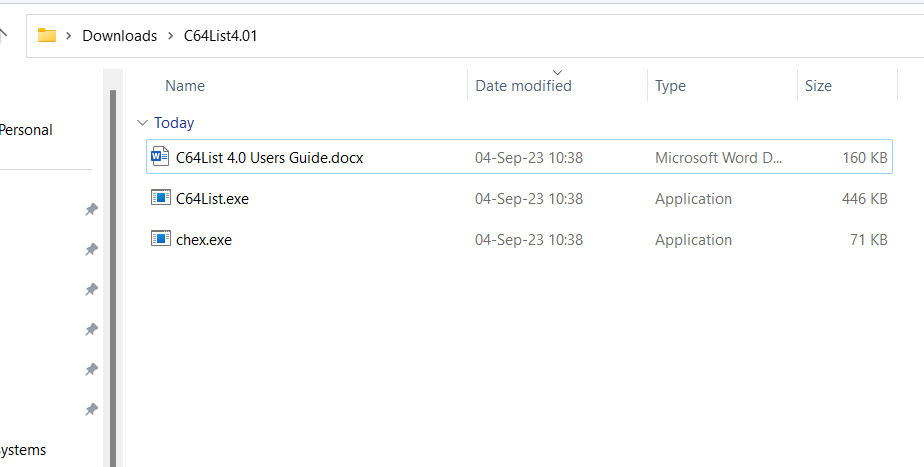
Task: Click the C64List.exe application icon
Action: (x=160, y=198)
